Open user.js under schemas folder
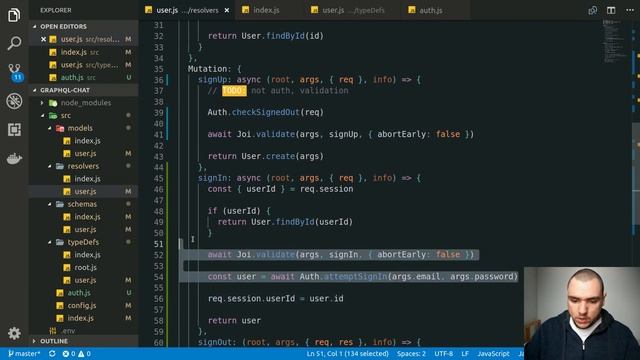This screenshot has width=640, height=360. click(x=84, y=229)
